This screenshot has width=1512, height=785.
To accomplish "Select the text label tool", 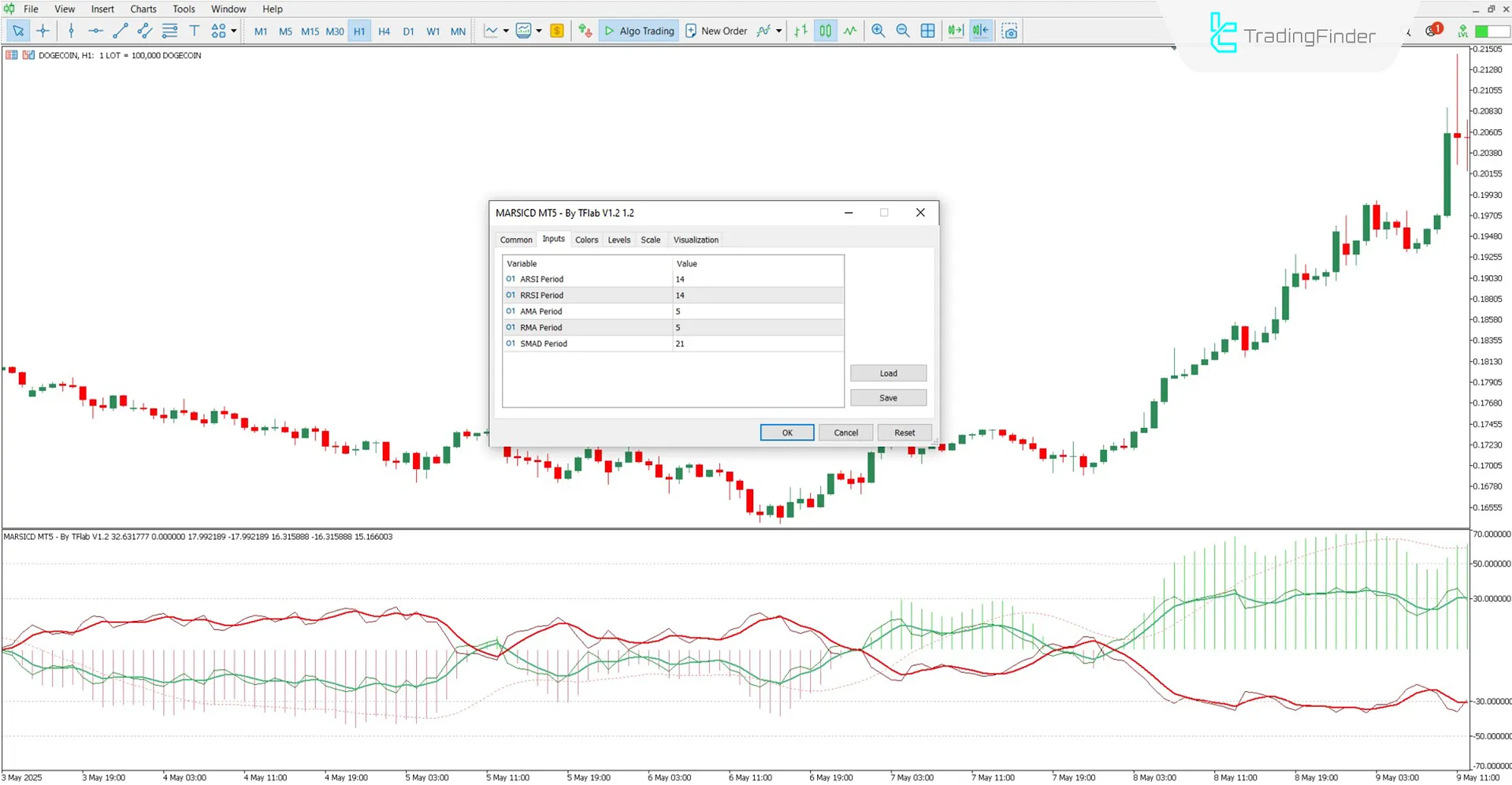I will point(194,31).
